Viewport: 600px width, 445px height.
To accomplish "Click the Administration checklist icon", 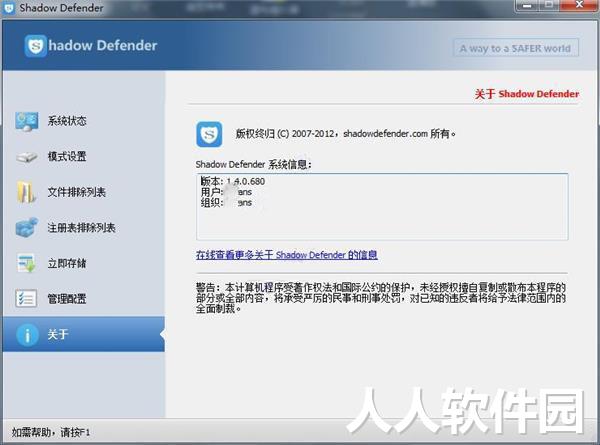I will [x=26, y=298].
